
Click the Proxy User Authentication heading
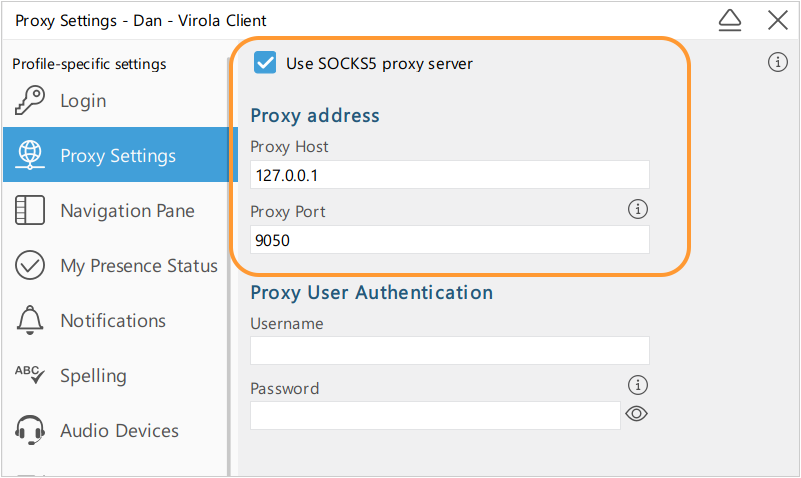[x=371, y=293]
